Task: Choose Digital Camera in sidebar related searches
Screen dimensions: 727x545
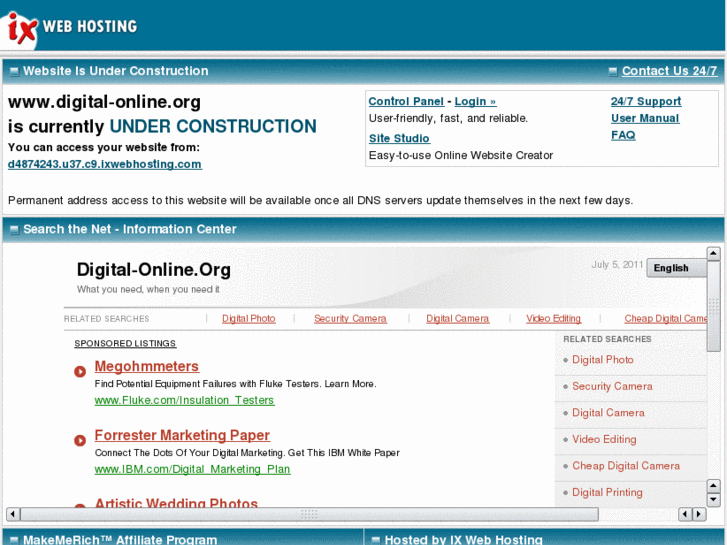Action: [x=608, y=413]
